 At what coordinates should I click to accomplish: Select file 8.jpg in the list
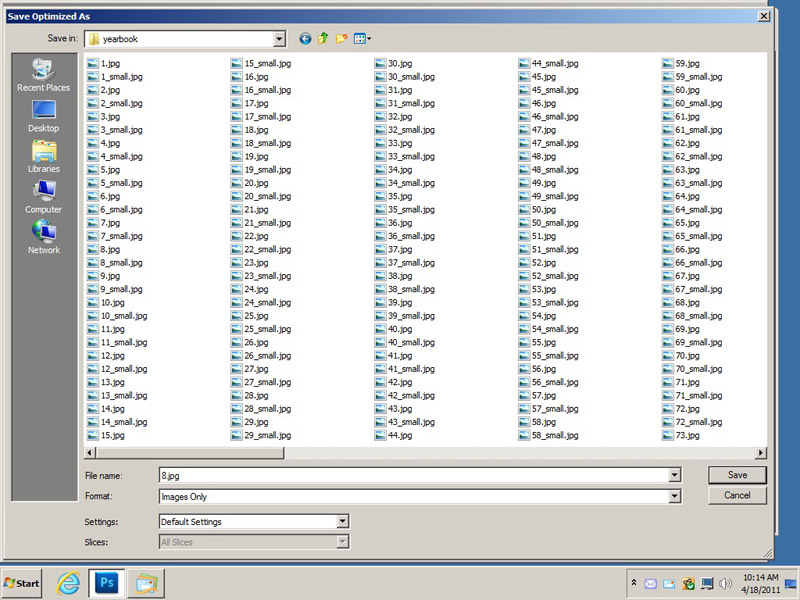(104, 249)
